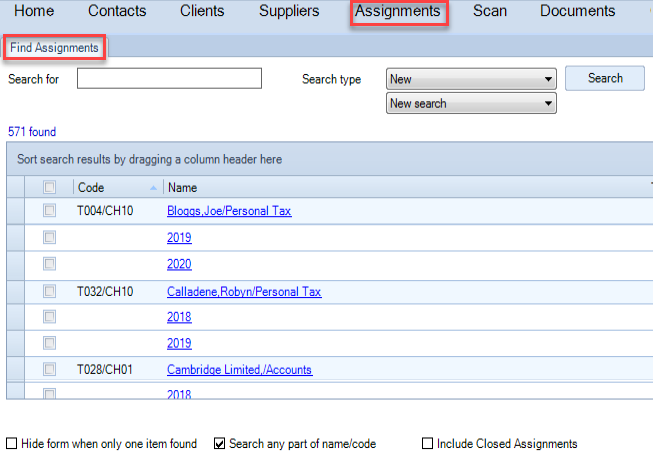Open the Documents menu tab
This screenshot has width=653, height=465.
click(577, 11)
